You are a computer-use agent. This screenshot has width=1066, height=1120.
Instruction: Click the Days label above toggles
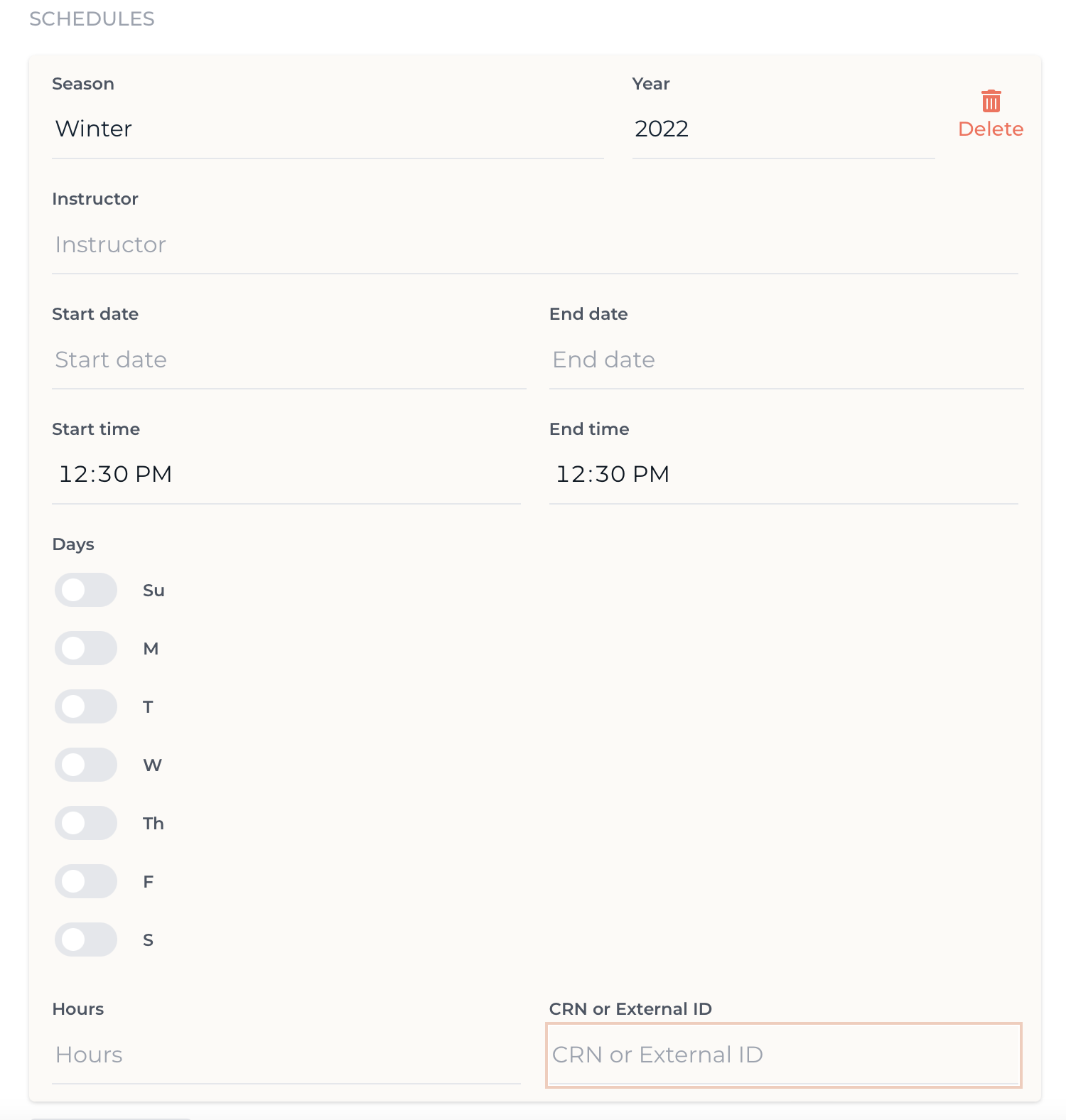pos(73,544)
